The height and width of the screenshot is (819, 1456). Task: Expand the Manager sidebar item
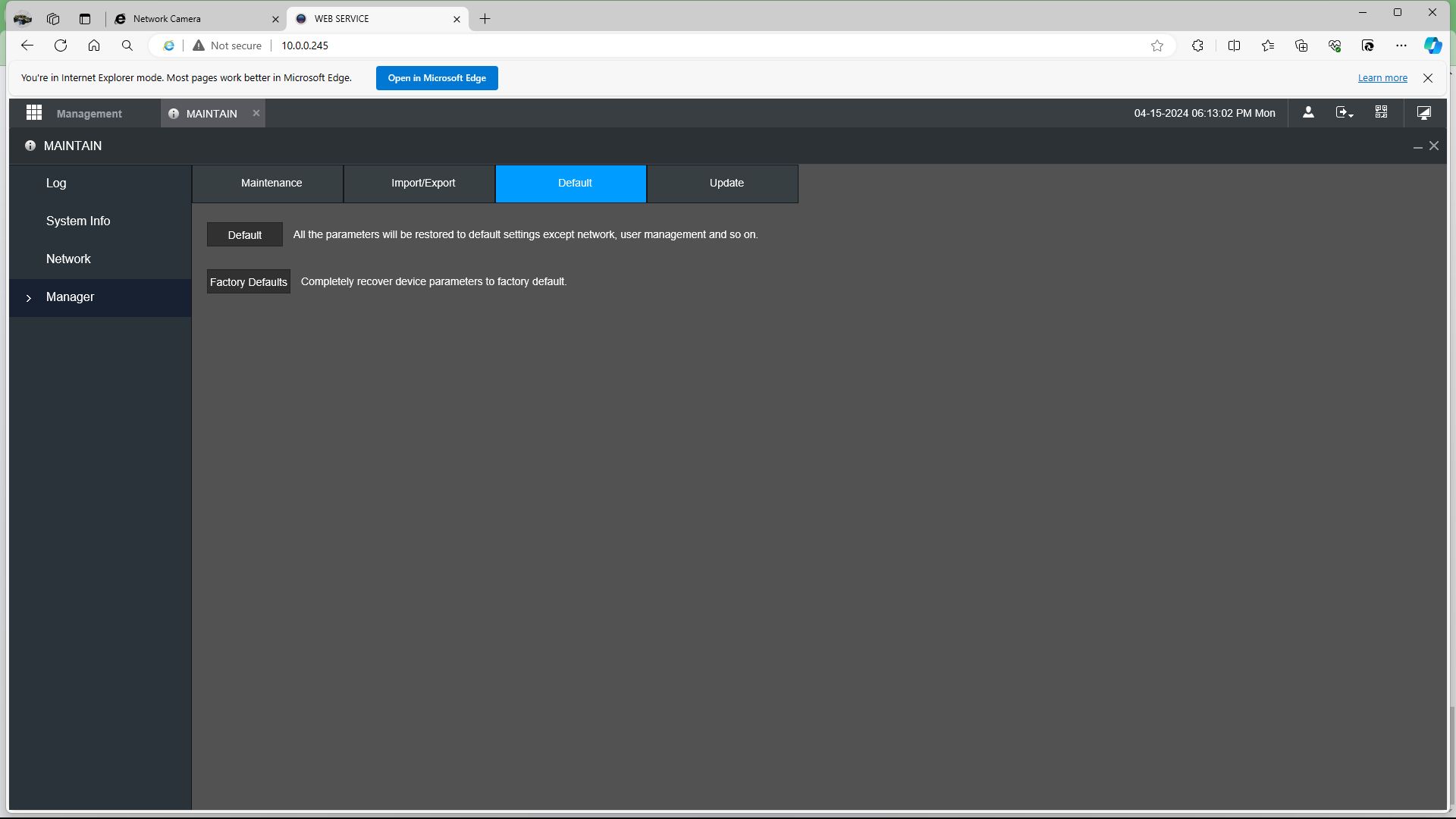coord(100,297)
